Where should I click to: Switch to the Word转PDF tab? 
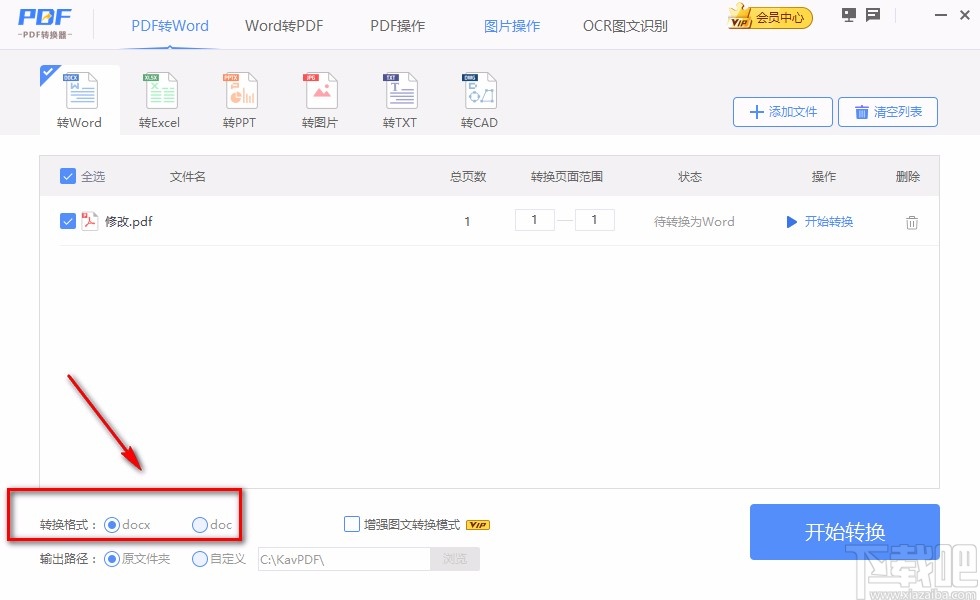pyautogui.click(x=283, y=26)
